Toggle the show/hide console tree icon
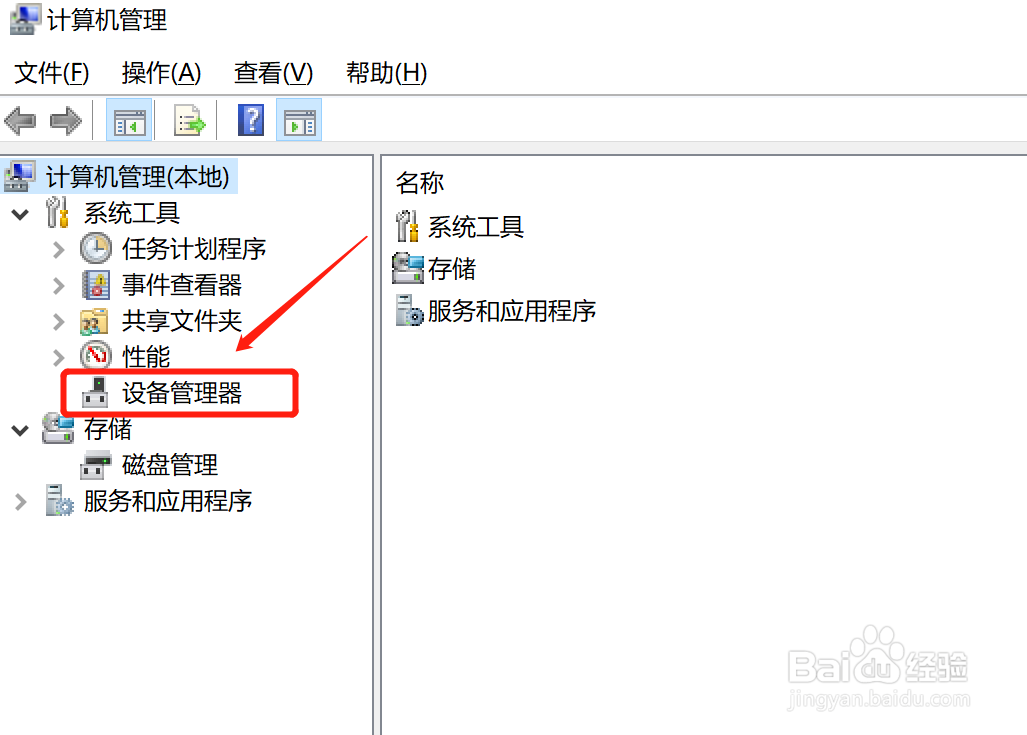 click(129, 121)
